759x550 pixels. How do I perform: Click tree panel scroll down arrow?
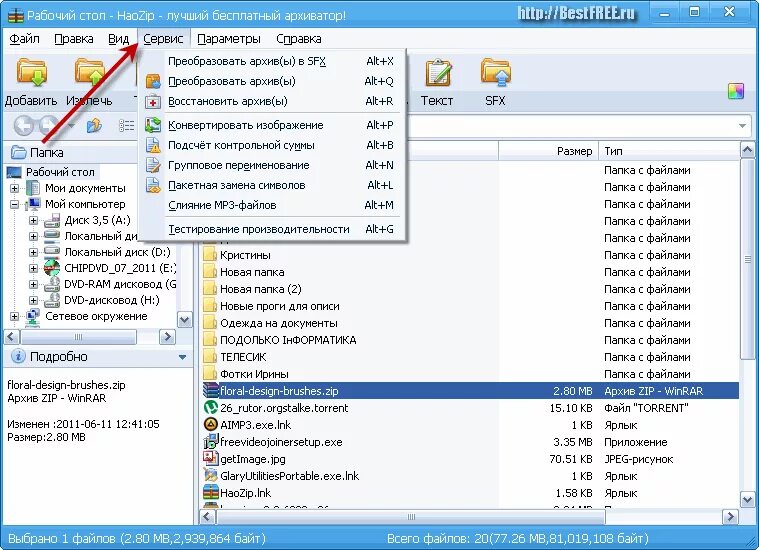[x=184, y=320]
